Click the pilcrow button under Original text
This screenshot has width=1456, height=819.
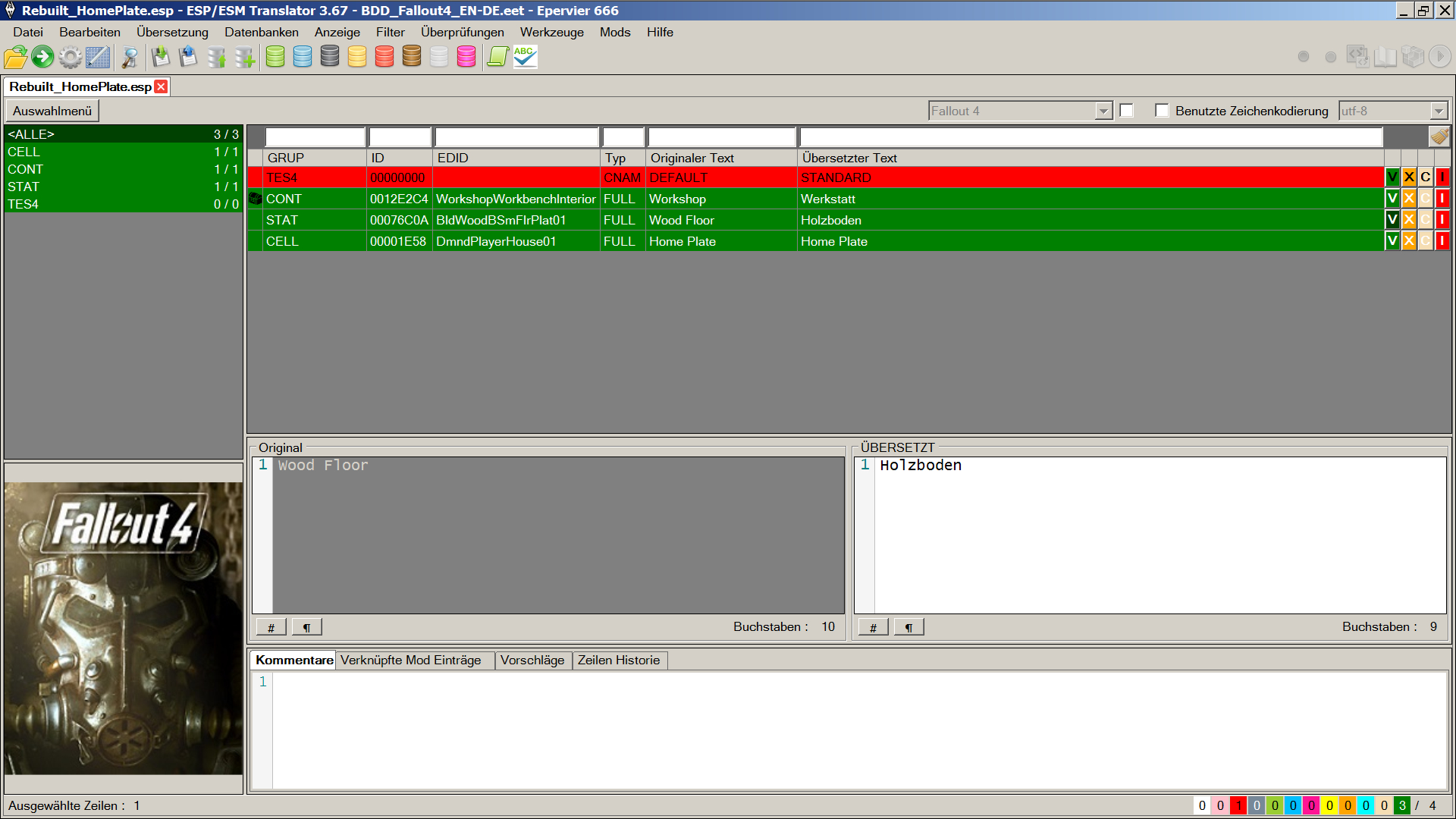click(306, 627)
